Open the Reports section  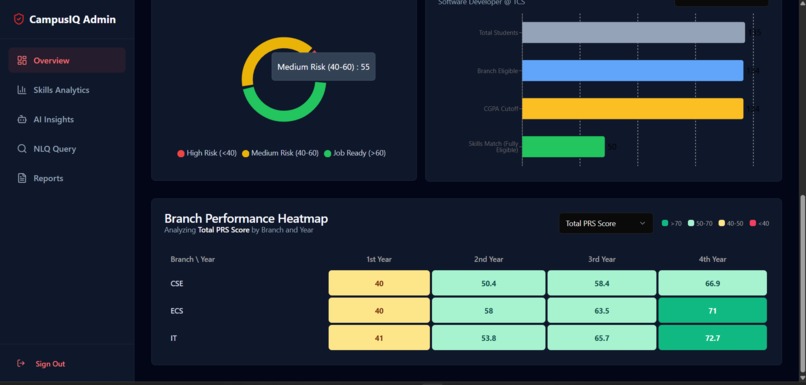pos(67,178)
